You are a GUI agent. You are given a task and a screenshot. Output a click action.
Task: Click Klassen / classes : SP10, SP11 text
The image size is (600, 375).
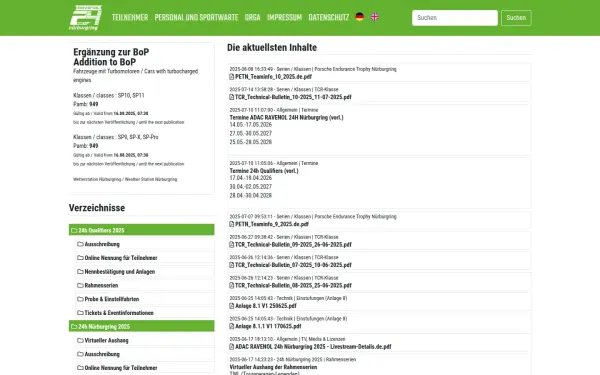109,95
